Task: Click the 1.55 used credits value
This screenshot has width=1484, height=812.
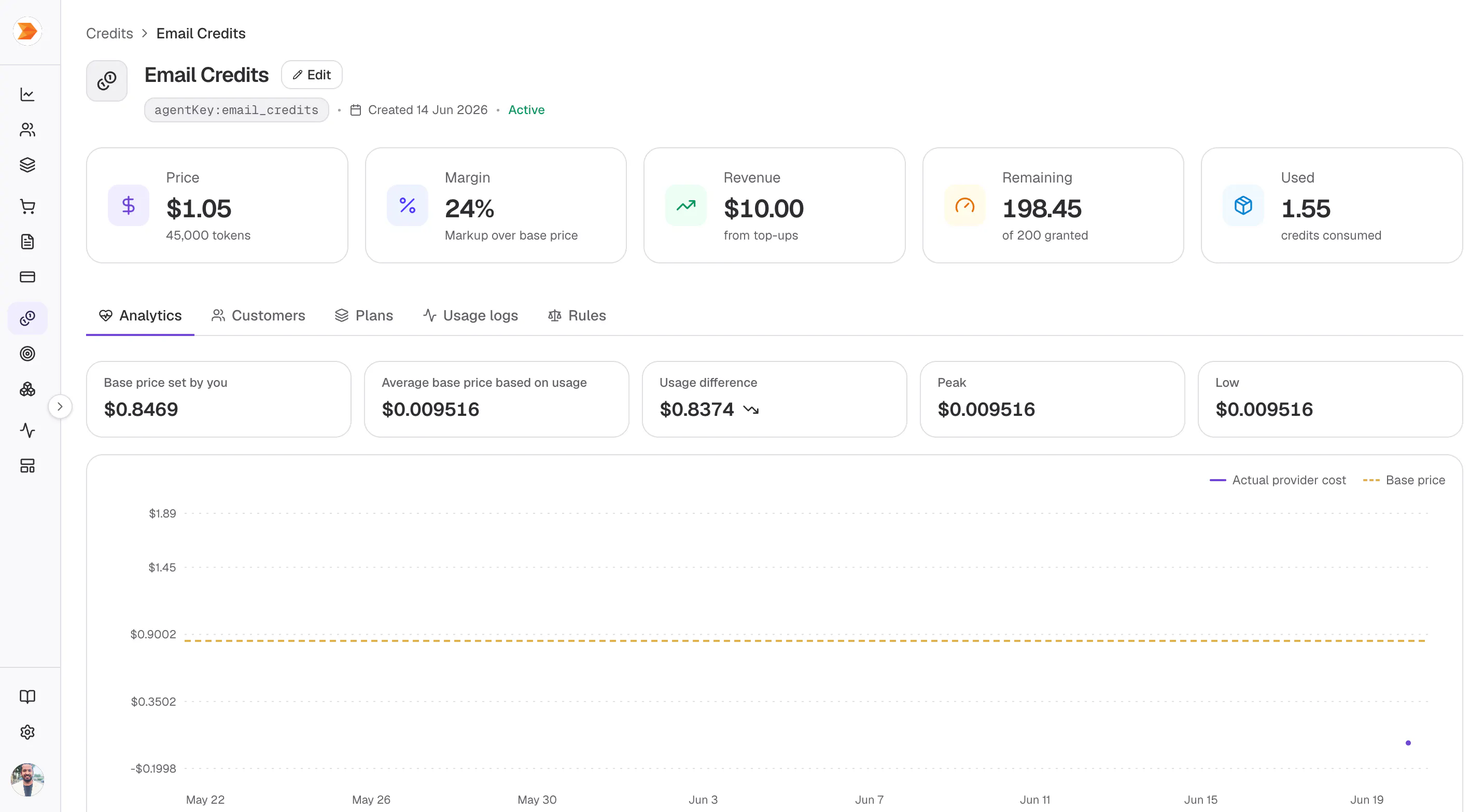Action: pyautogui.click(x=1306, y=208)
